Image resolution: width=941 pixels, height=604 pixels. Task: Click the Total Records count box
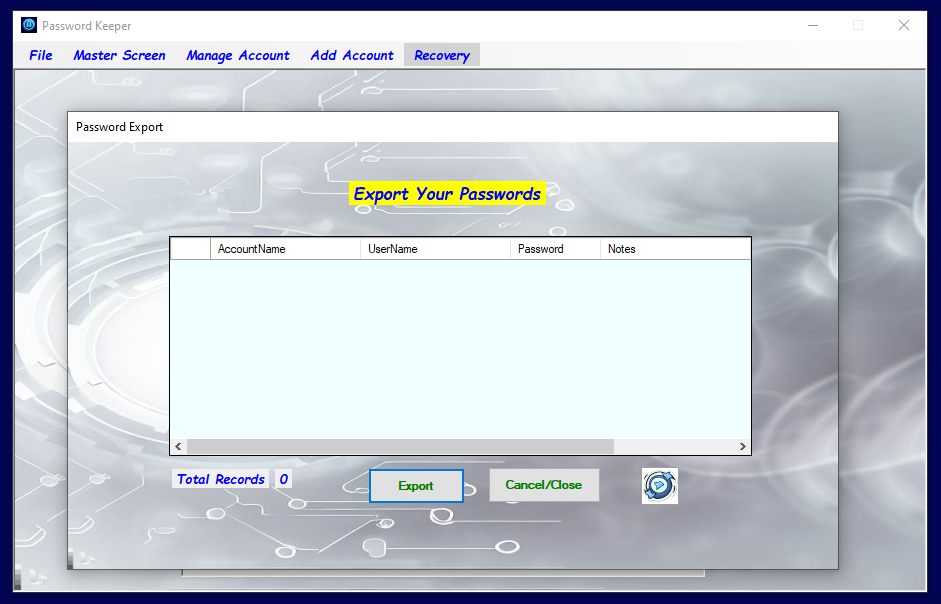coord(283,479)
